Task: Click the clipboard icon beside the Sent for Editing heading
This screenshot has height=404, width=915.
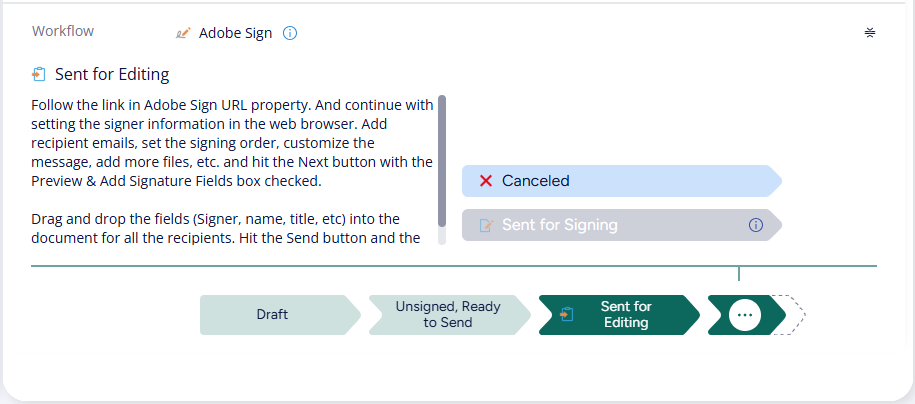Action: [39, 75]
